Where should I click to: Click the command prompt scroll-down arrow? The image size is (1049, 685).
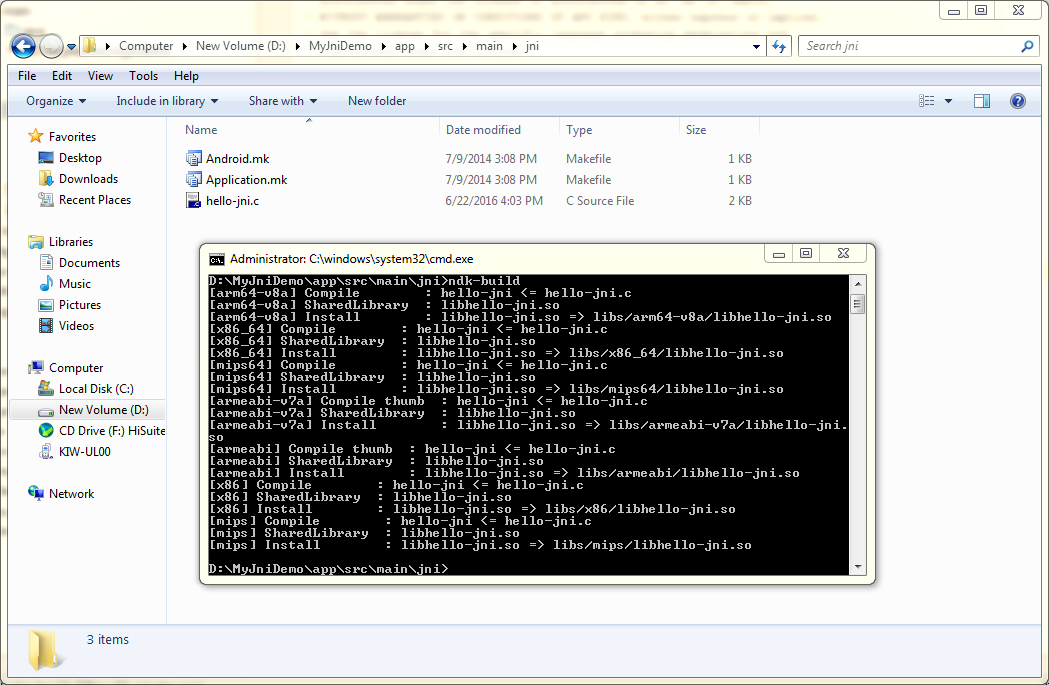857,567
